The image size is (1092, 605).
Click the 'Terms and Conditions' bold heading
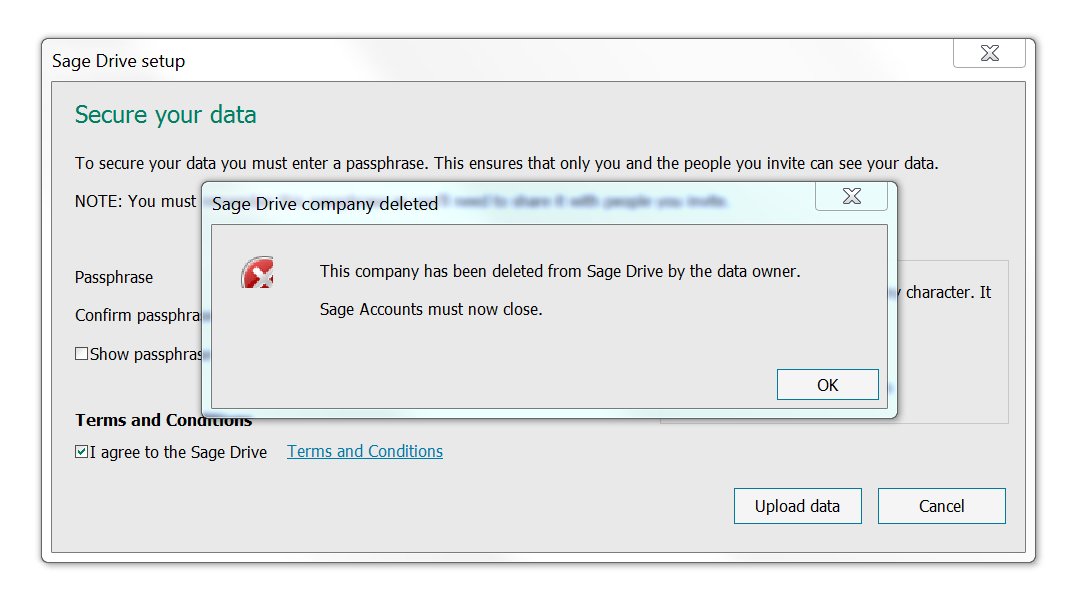pos(164,420)
